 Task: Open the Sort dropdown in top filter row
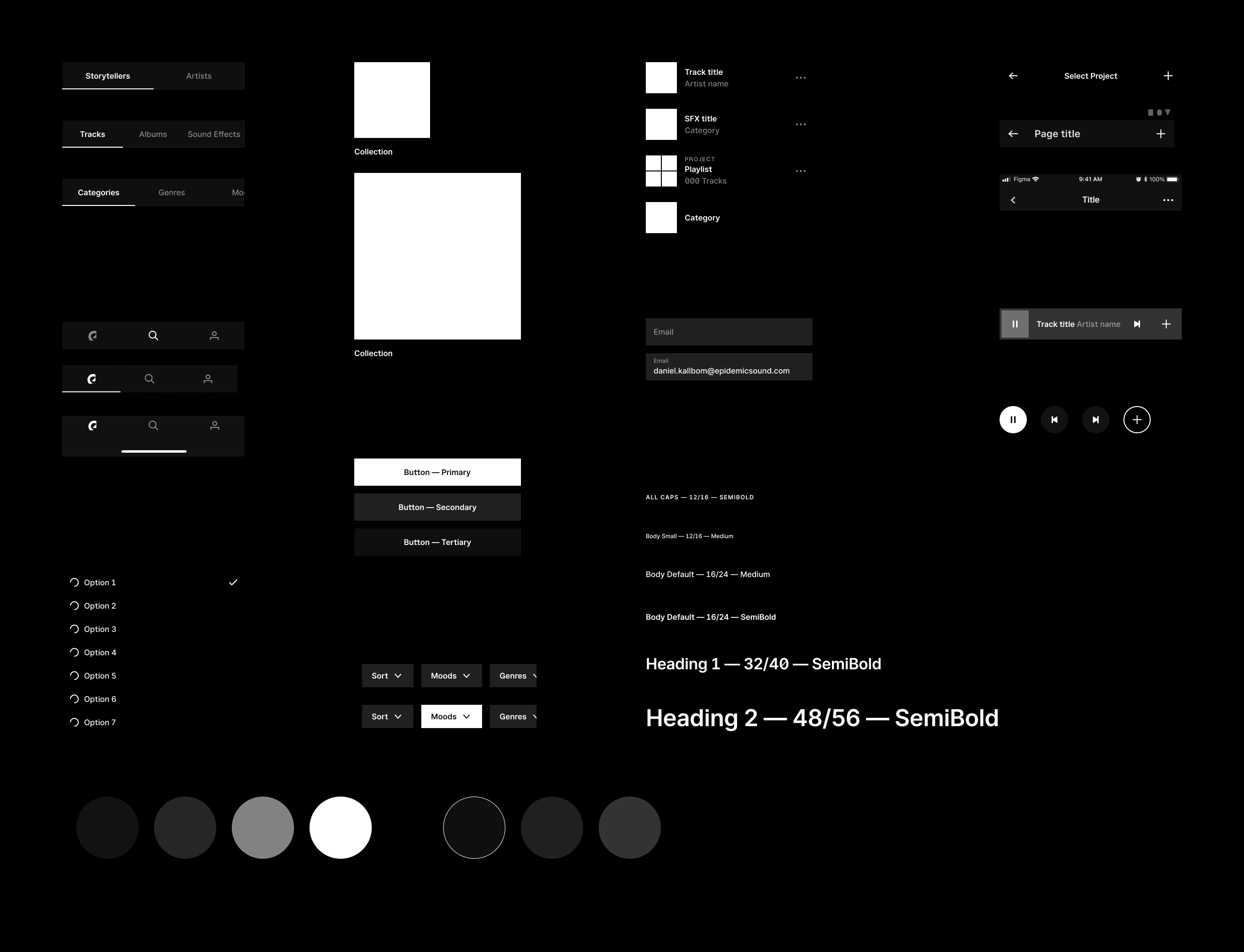point(387,676)
